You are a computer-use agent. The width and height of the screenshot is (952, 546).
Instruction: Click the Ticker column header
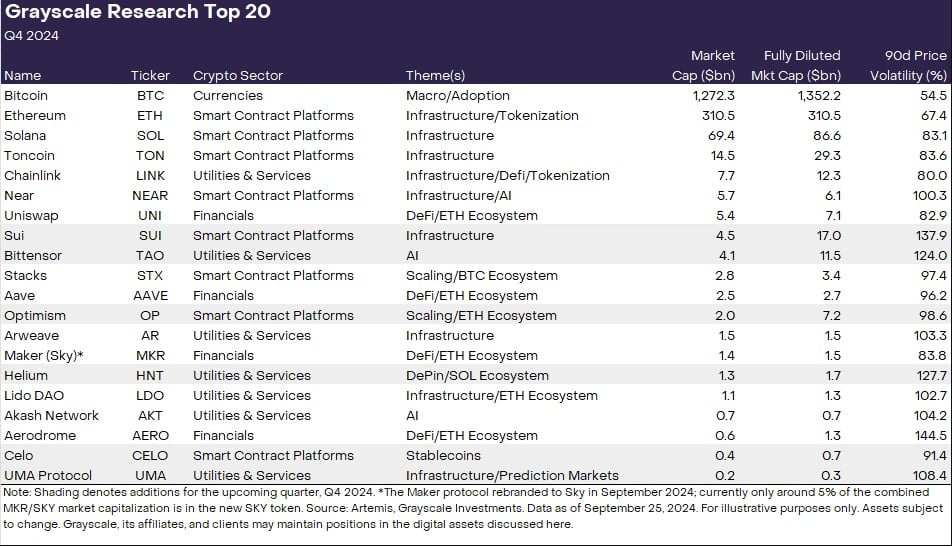click(150, 75)
